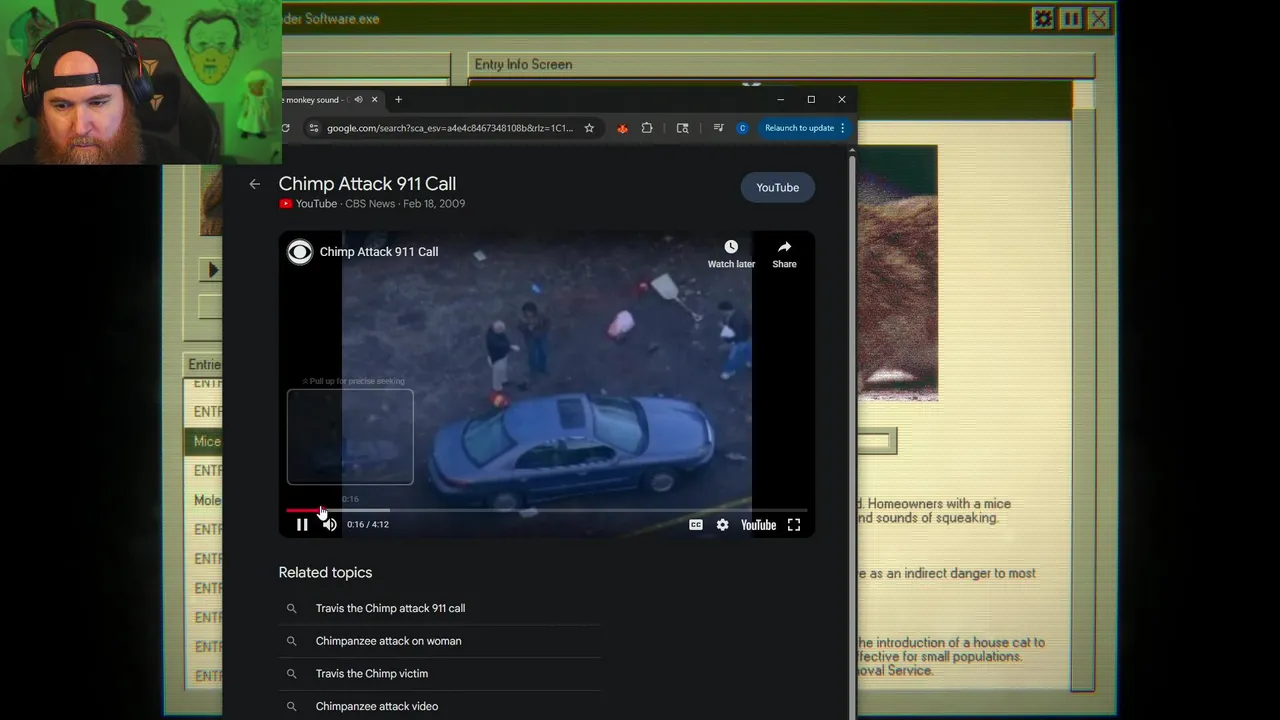This screenshot has height=720, width=1280.
Task: Search 'Chimpanzee attack video' topic
Action: point(377,706)
